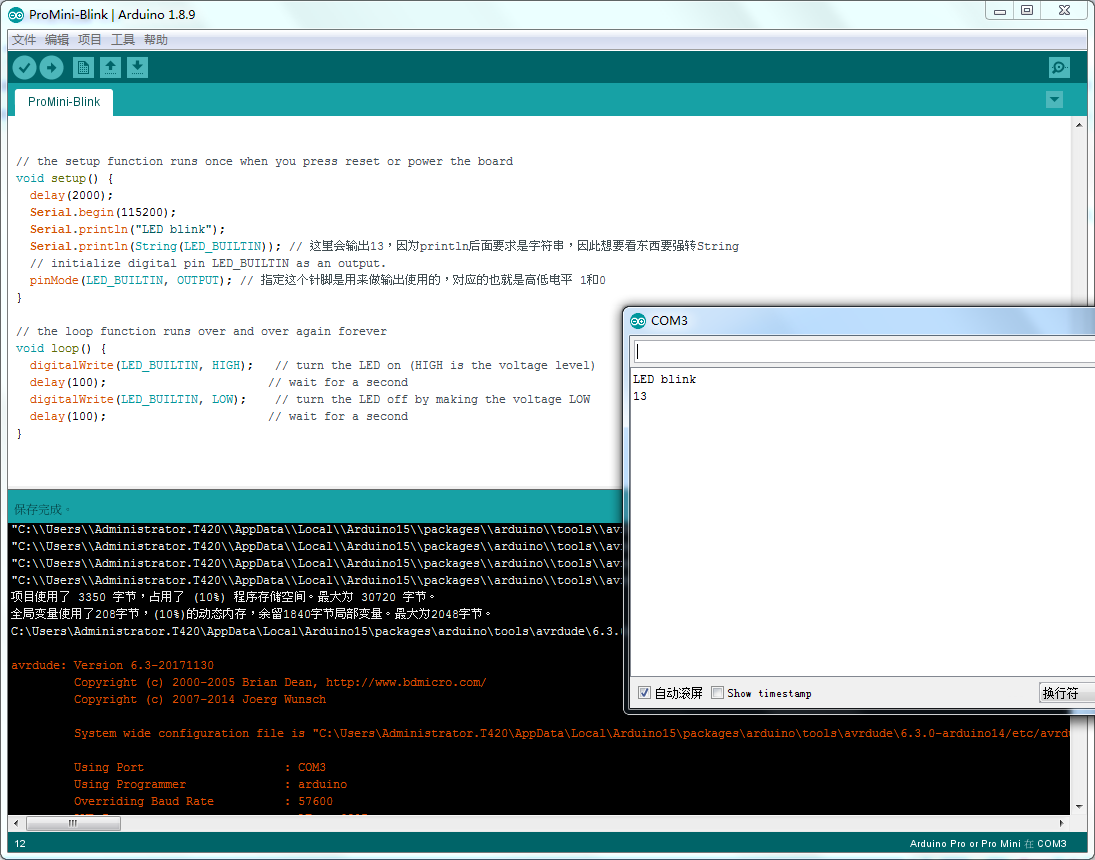This screenshot has width=1095, height=860.
Task: Click the 'Overriding Baud Rate : 57600' line
Action: (x=203, y=801)
